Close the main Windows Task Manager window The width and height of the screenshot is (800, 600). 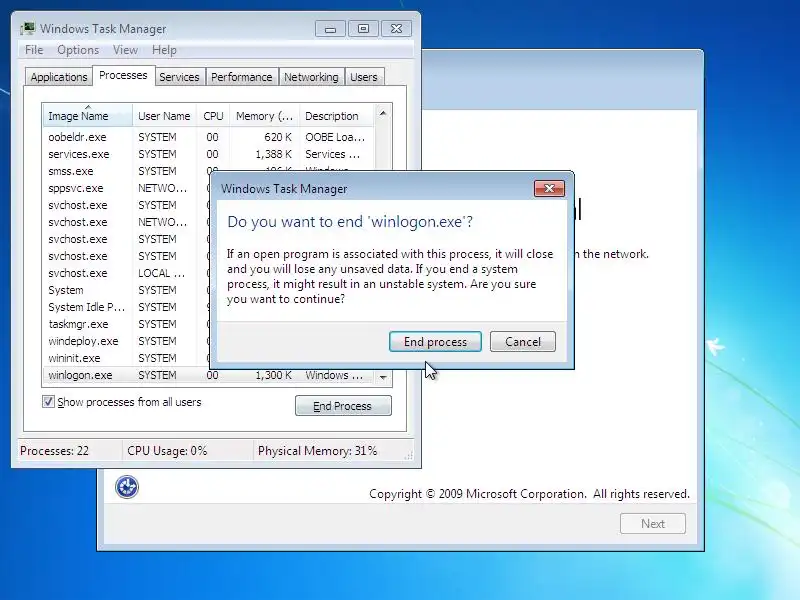point(396,29)
